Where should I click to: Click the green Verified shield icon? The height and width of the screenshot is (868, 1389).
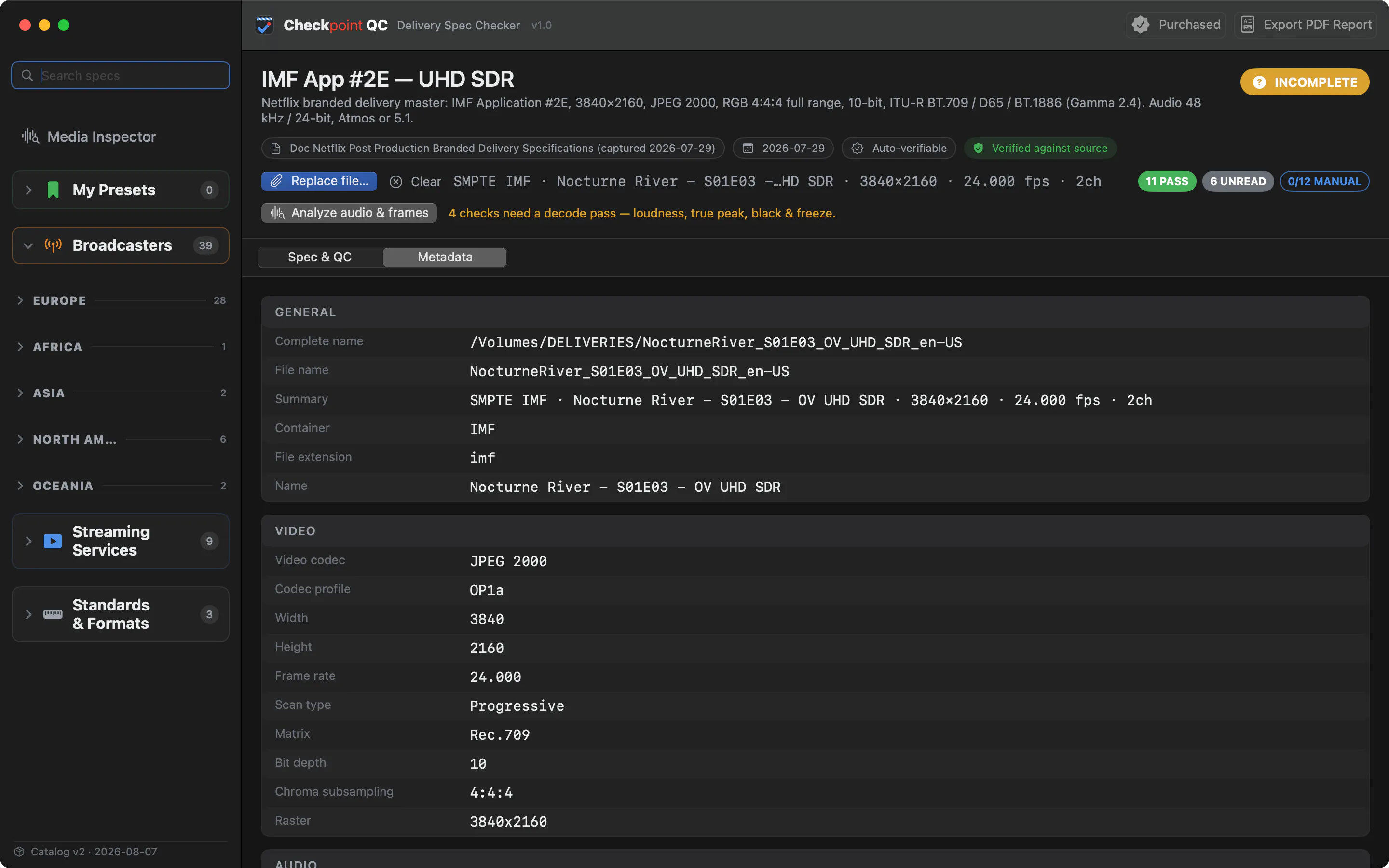[x=979, y=148]
